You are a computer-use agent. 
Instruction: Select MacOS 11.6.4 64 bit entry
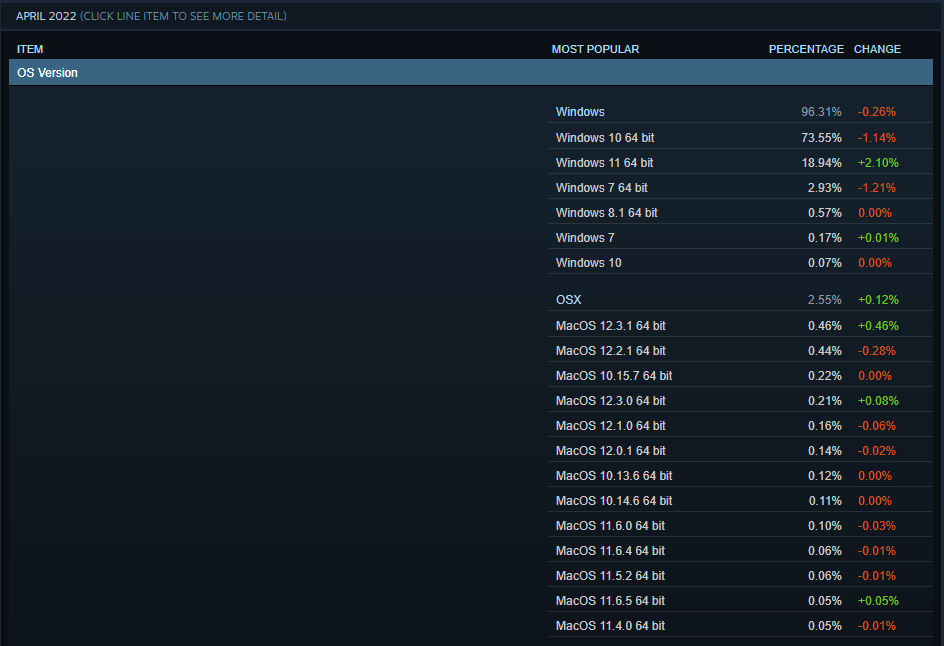click(740, 551)
